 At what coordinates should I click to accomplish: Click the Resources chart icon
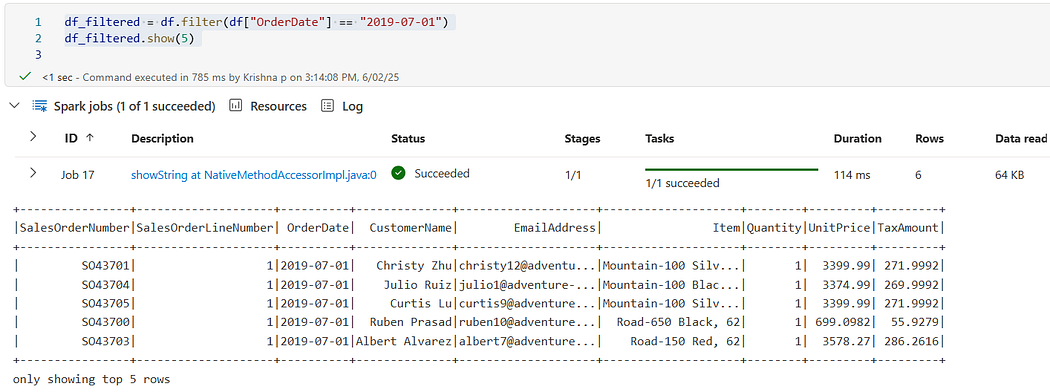click(x=236, y=106)
